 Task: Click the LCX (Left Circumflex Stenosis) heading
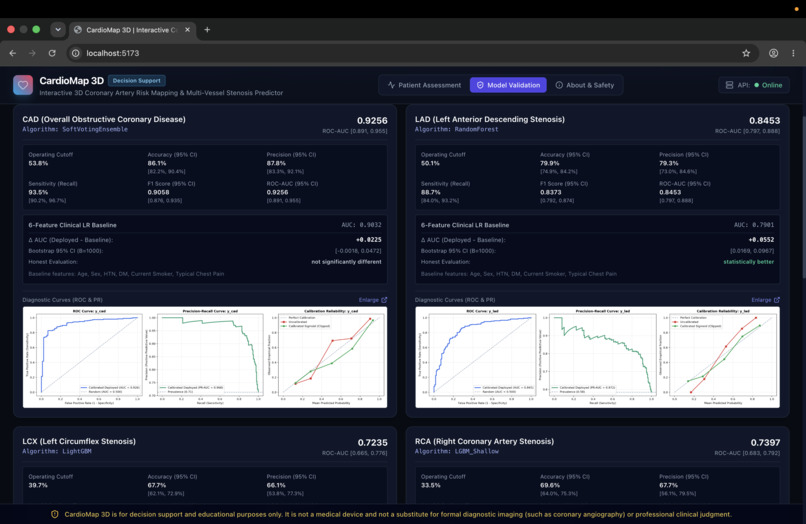79,441
